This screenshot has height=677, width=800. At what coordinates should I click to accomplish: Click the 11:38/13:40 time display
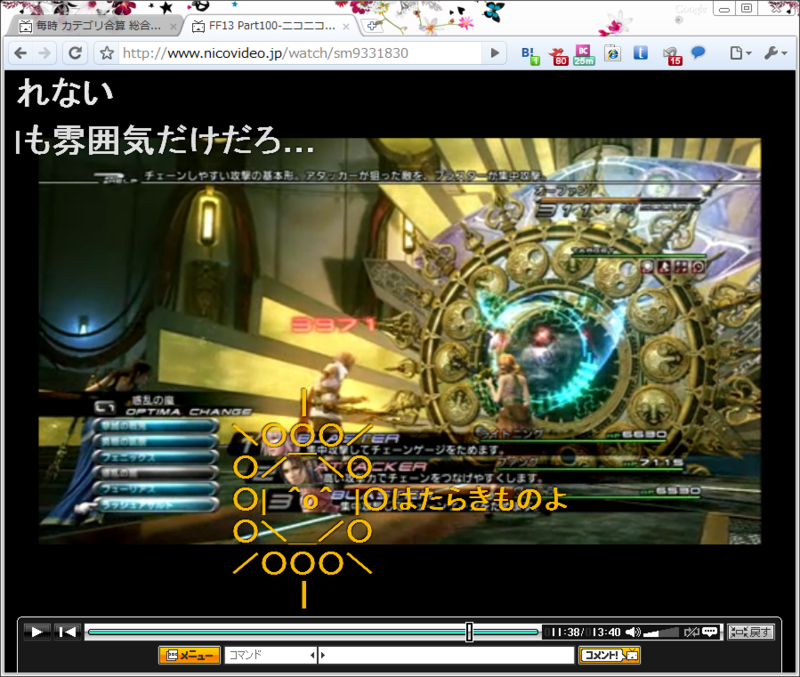tap(582, 632)
